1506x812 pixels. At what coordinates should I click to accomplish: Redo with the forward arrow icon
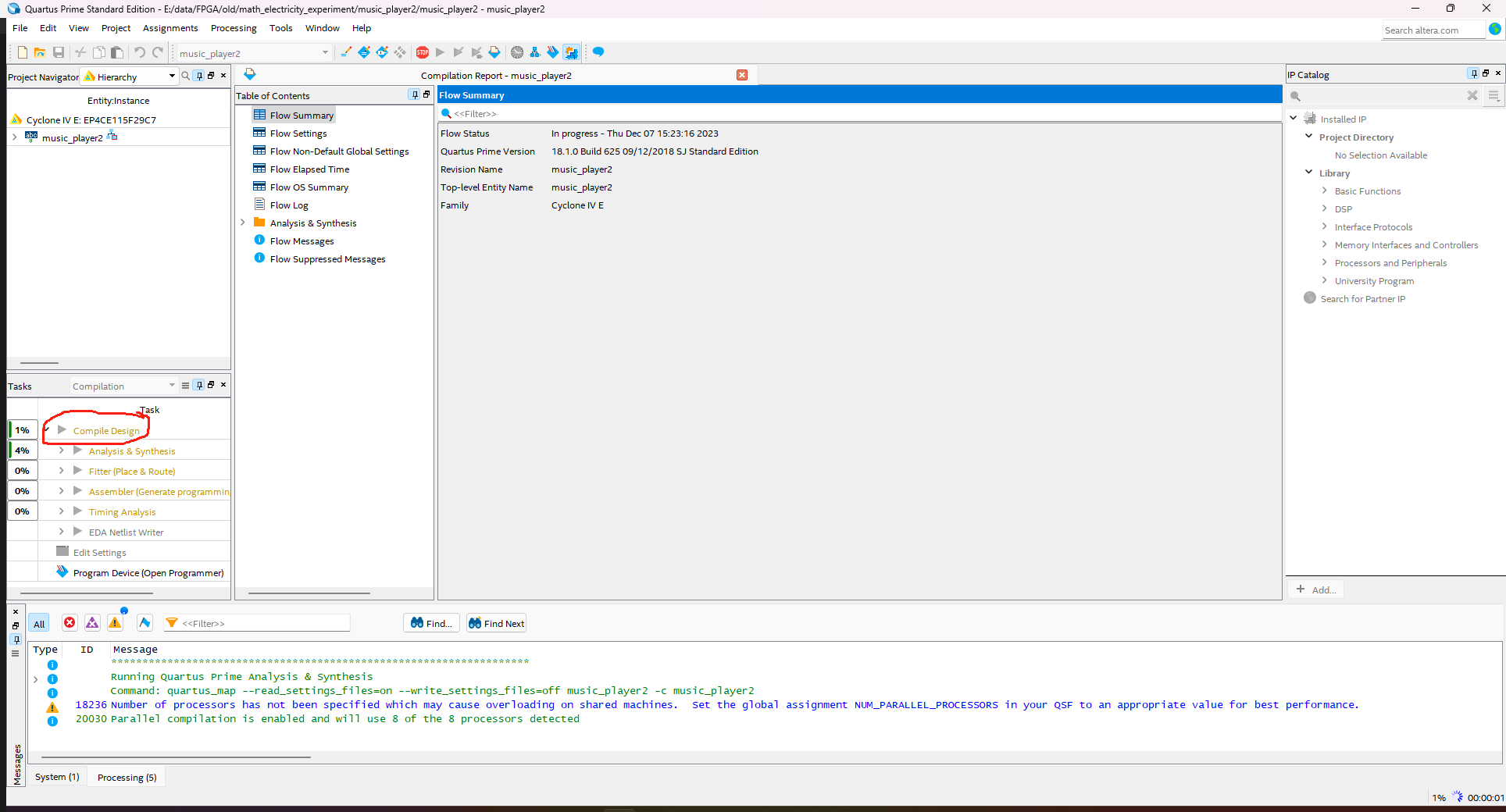(x=158, y=52)
